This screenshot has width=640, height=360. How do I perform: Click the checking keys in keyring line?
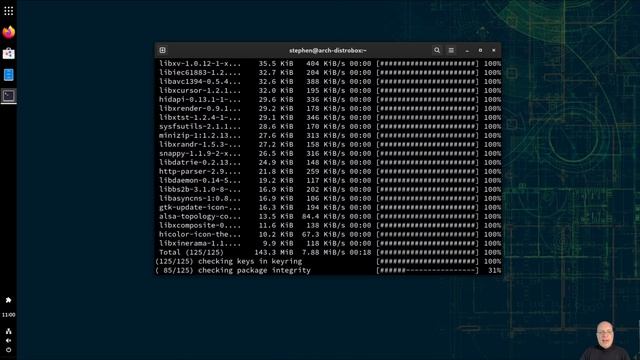coord(328,261)
